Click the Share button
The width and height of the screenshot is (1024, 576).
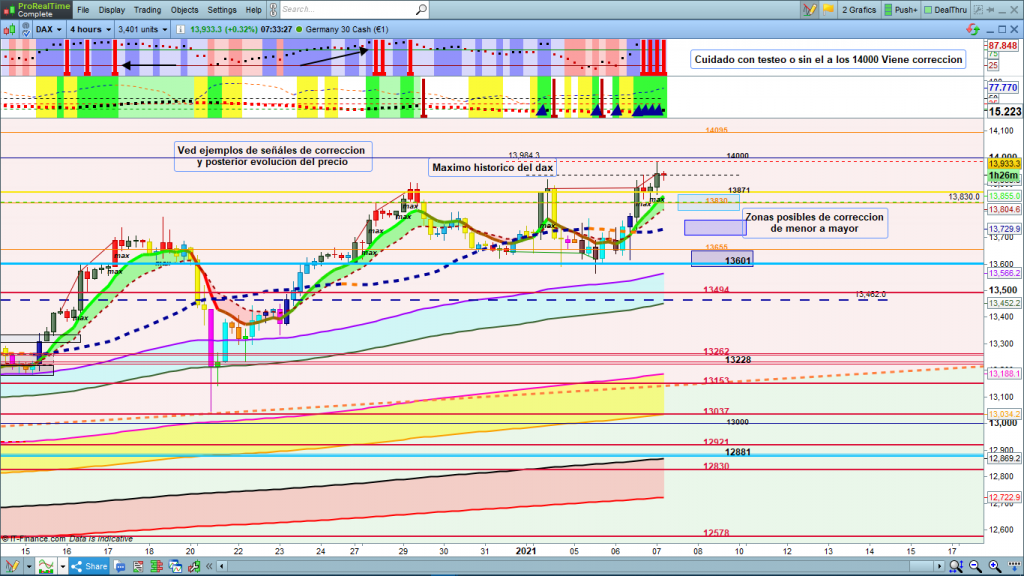92,567
